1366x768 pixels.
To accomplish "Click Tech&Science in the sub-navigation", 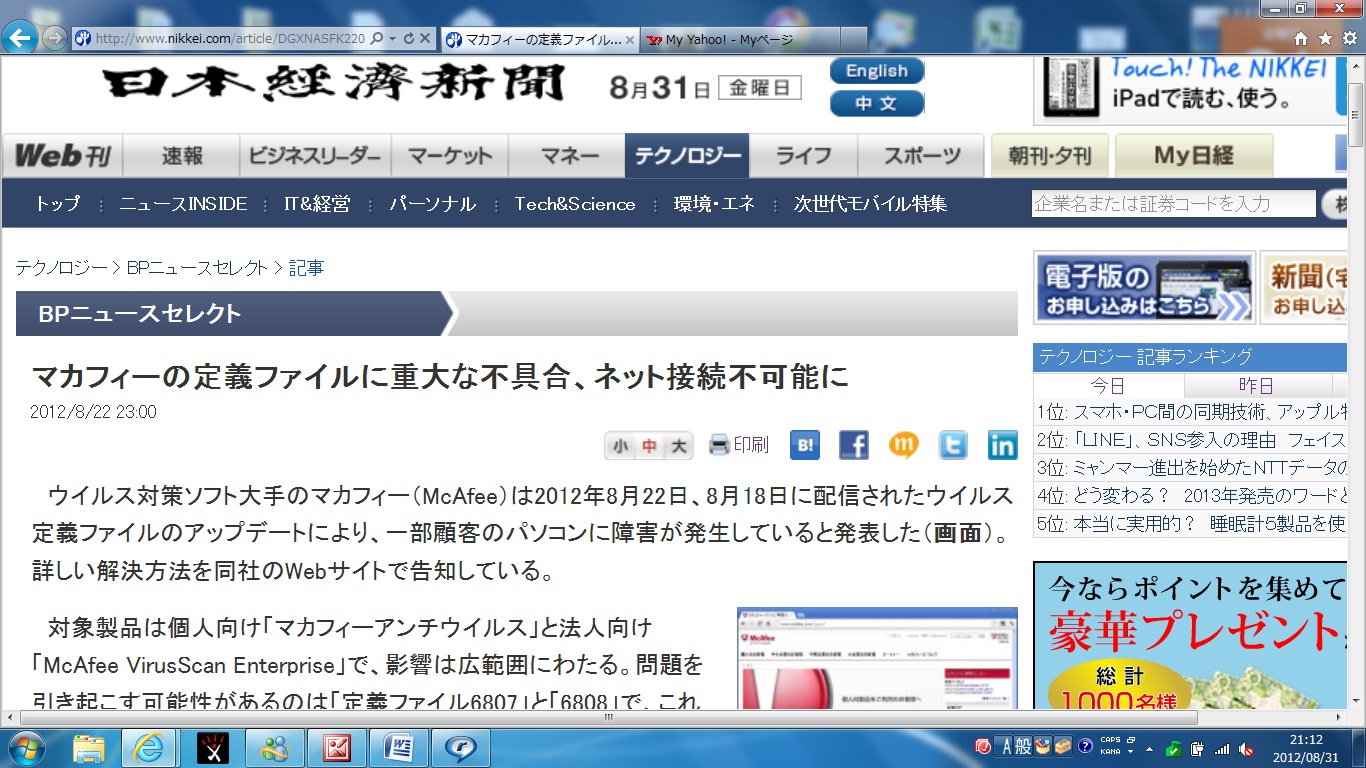I will coord(575,204).
